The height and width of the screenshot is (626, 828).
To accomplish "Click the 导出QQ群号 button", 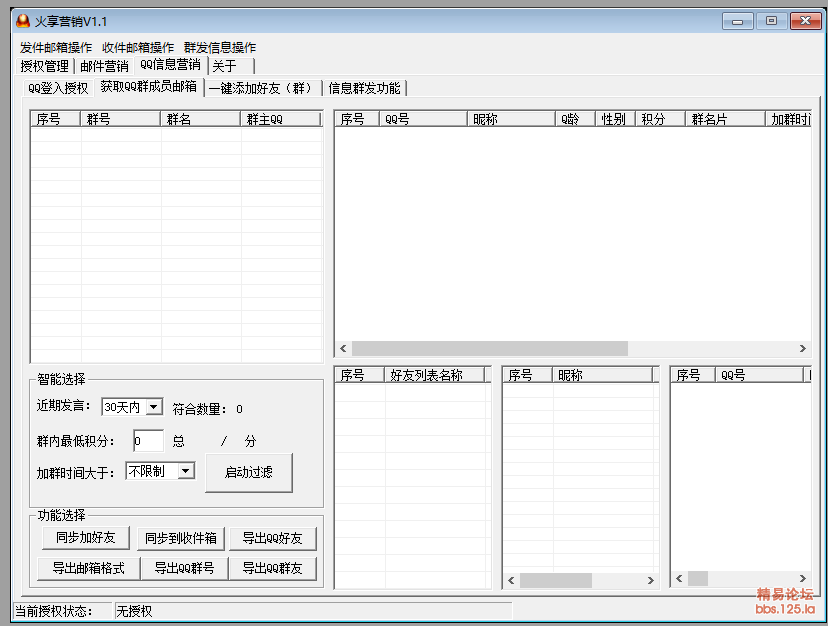I will pyautogui.click(x=184, y=568).
